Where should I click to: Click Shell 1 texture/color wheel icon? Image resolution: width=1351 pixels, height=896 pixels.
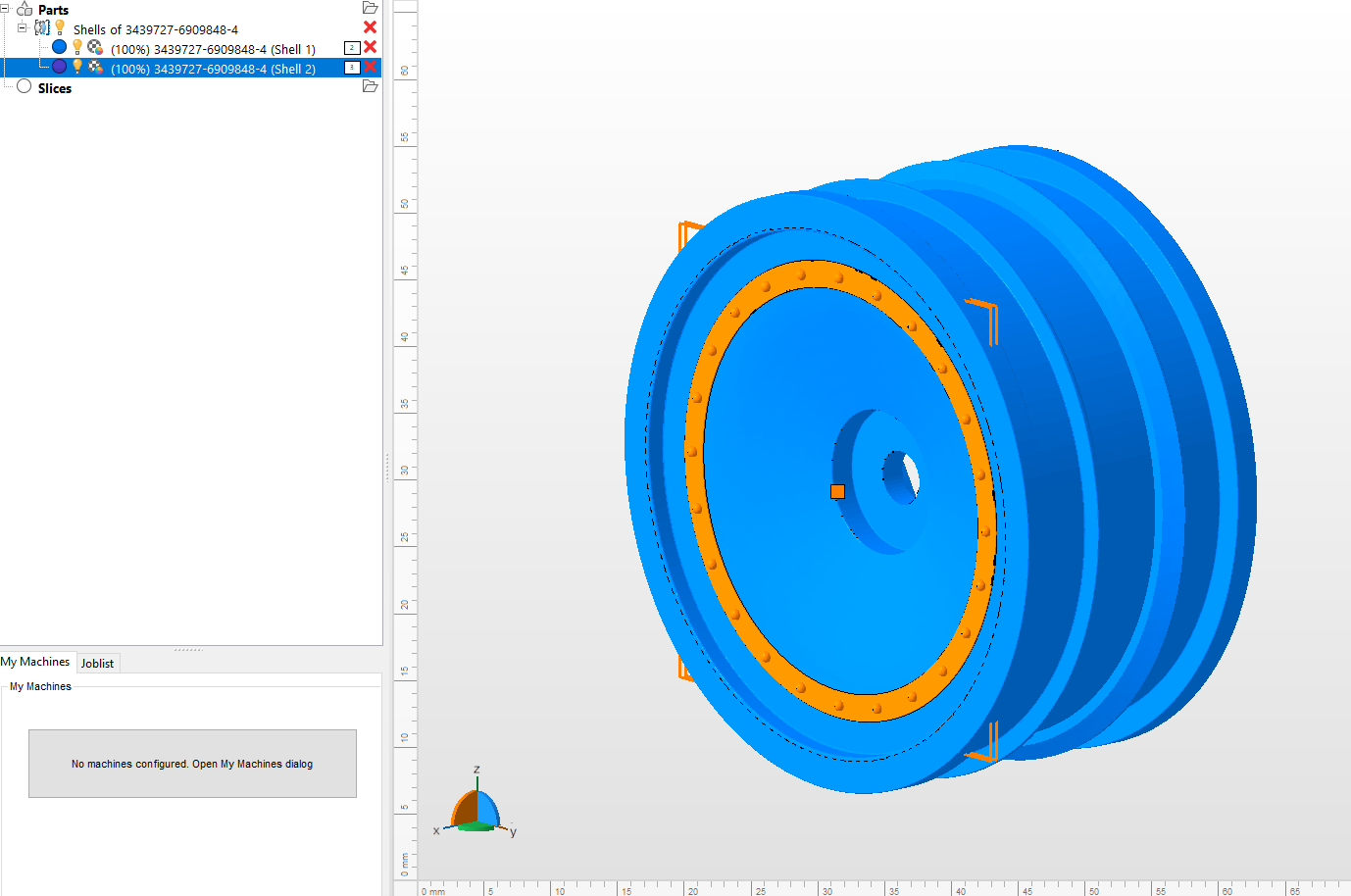coord(95,47)
